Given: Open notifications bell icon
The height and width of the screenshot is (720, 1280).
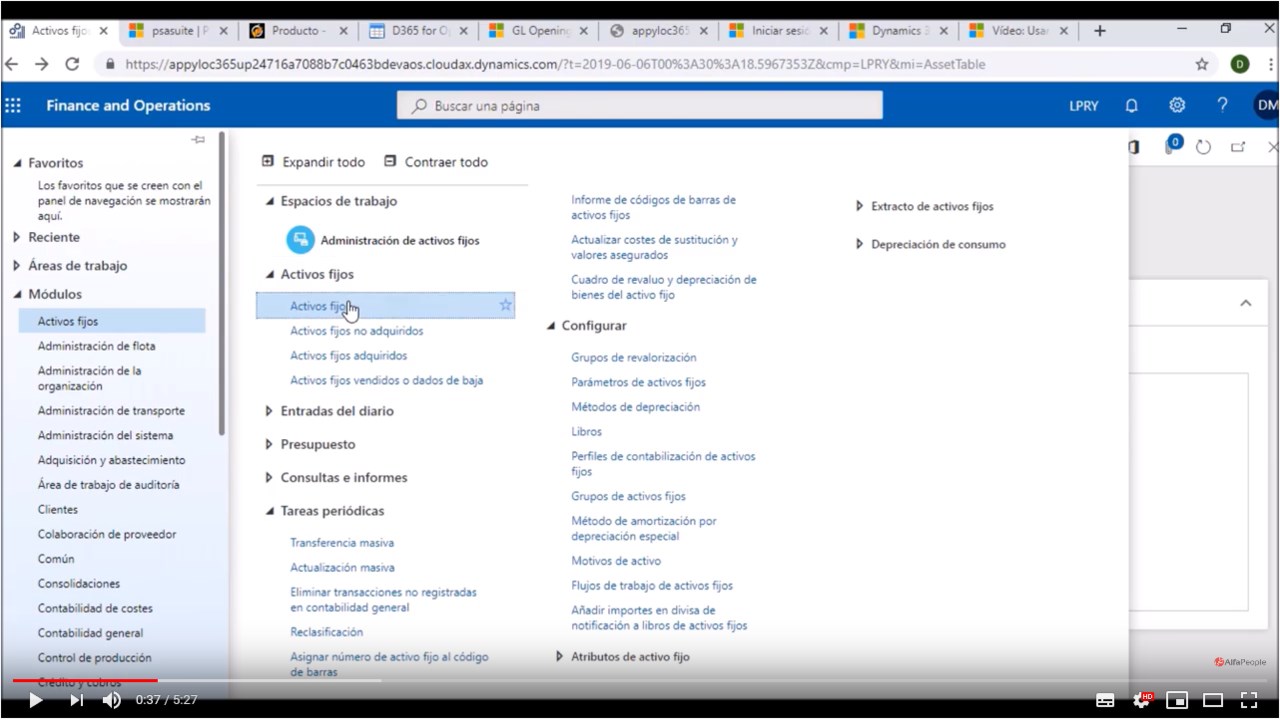Looking at the screenshot, I should (1132, 105).
